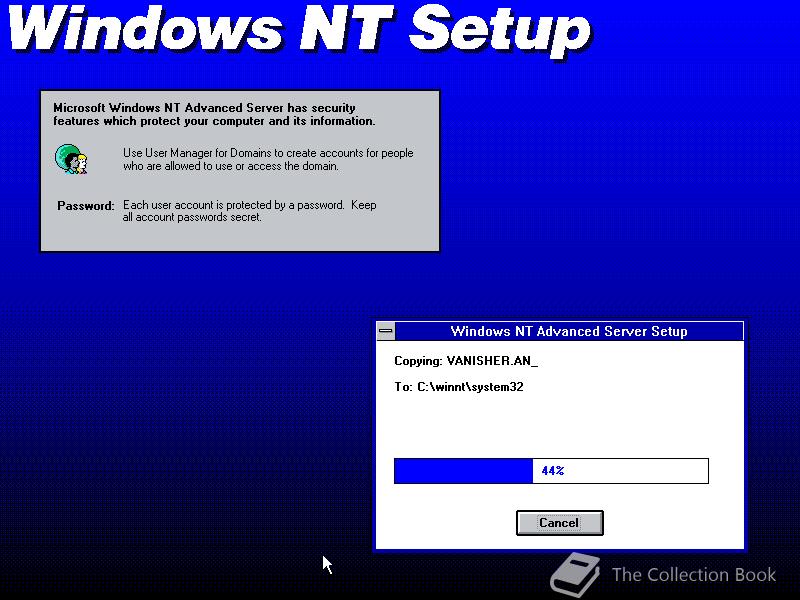800x600 pixels.
Task: Click the security features notice panel
Action: (240, 170)
